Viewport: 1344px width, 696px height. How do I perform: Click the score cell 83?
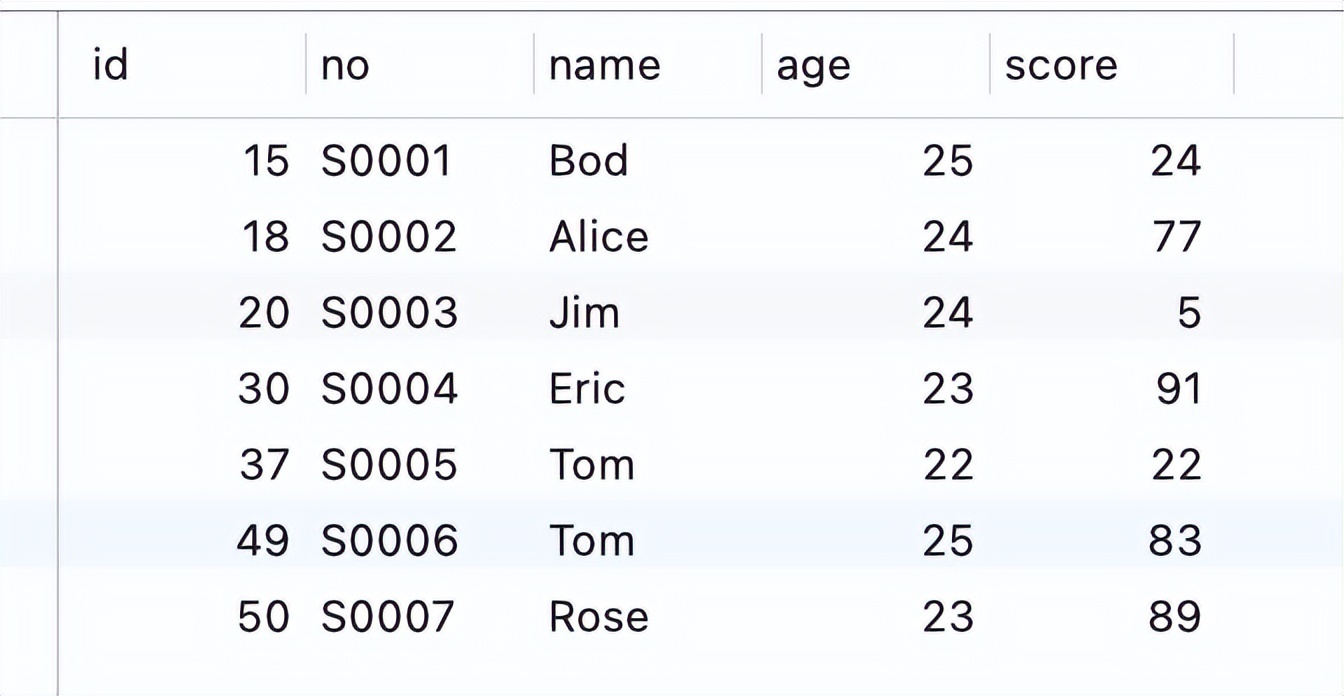pos(1175,541)
